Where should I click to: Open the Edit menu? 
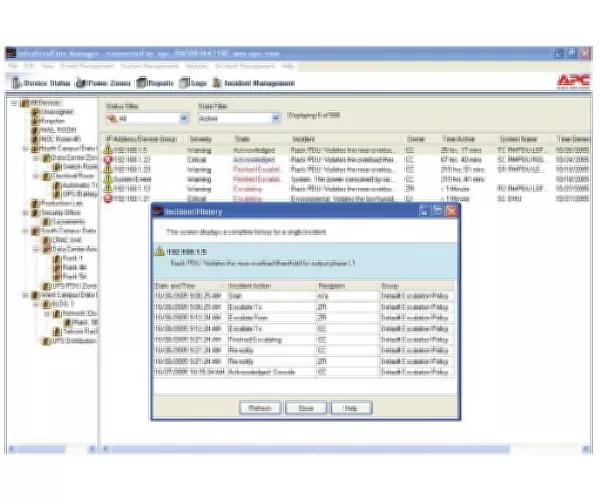tap(29, 66)
